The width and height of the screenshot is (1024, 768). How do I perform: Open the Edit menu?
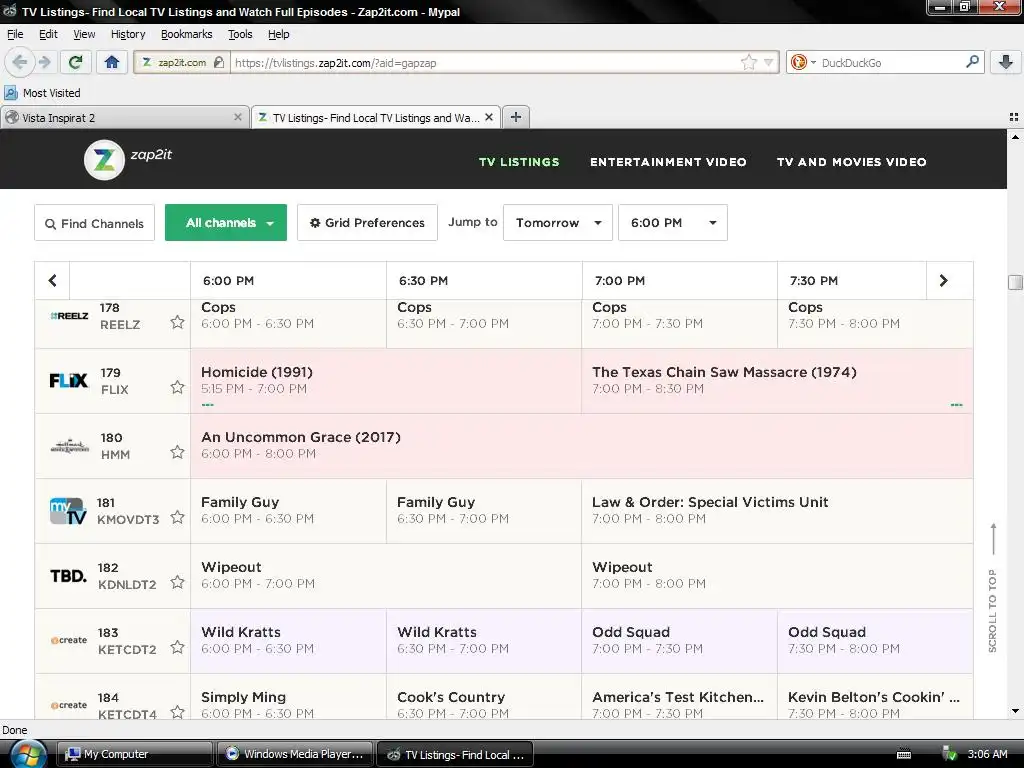pyautogui.click(x=48, y=34)
